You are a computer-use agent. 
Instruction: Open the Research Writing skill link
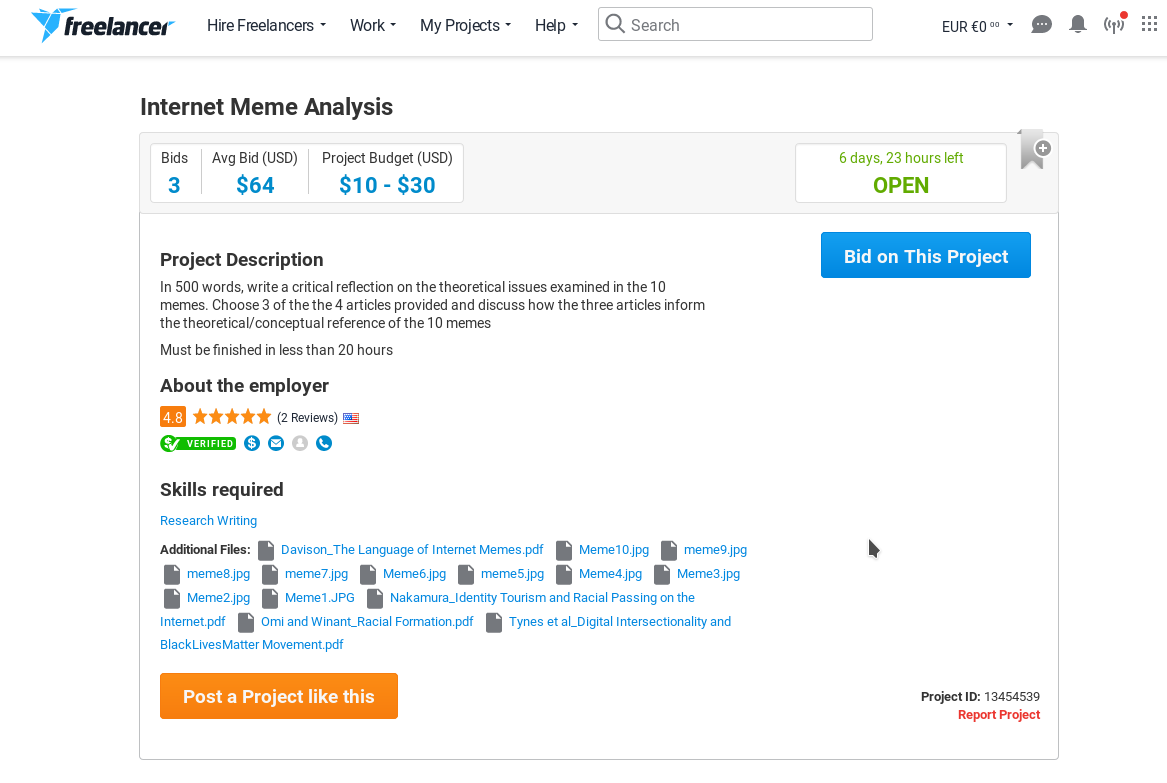(x=208, y=520)
